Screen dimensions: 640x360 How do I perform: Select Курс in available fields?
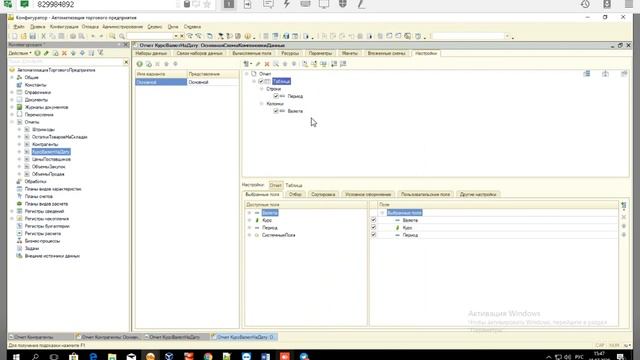click(x=267, y=220)
